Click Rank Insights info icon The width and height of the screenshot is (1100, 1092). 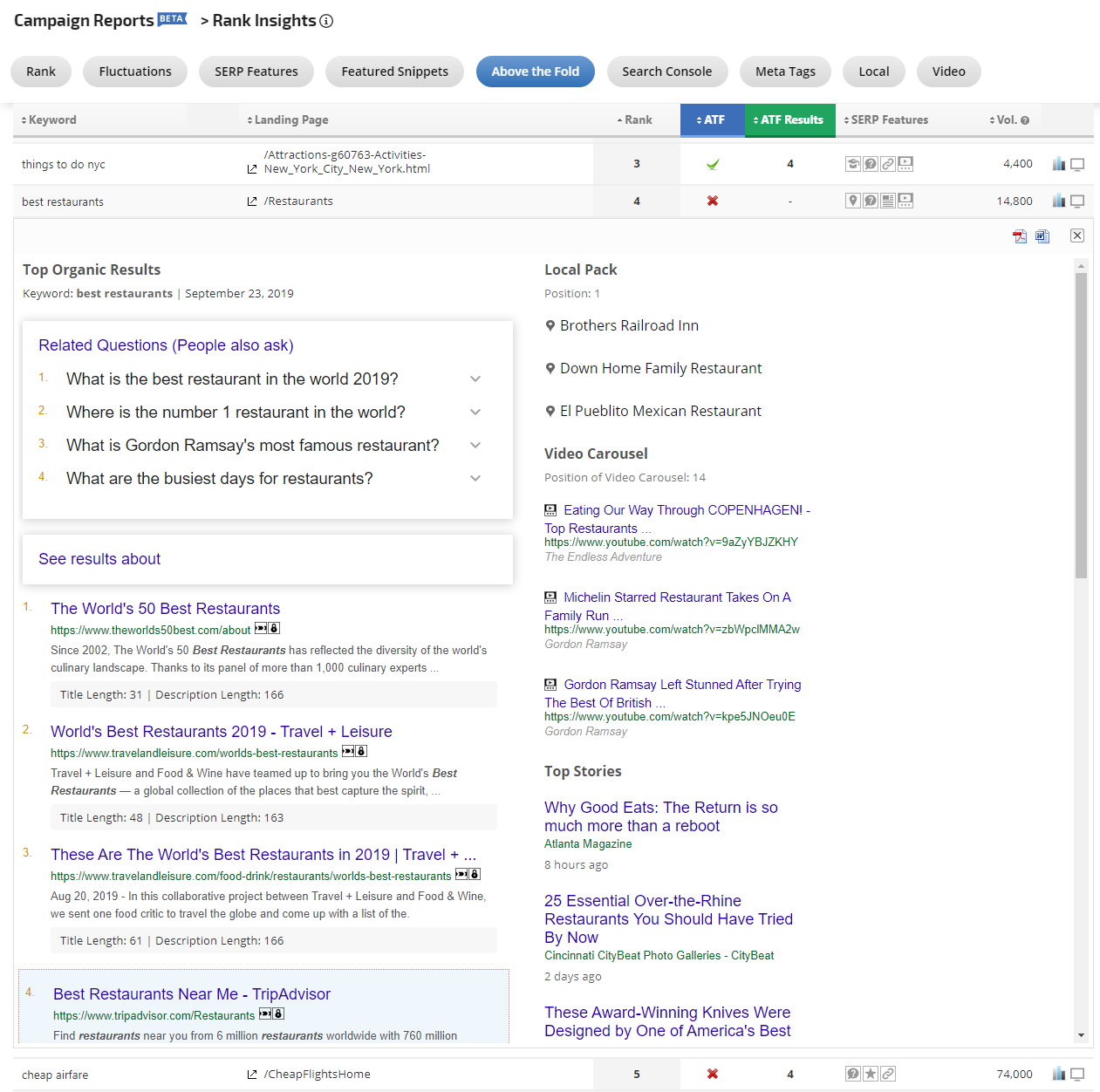click(x=326, y=21)
